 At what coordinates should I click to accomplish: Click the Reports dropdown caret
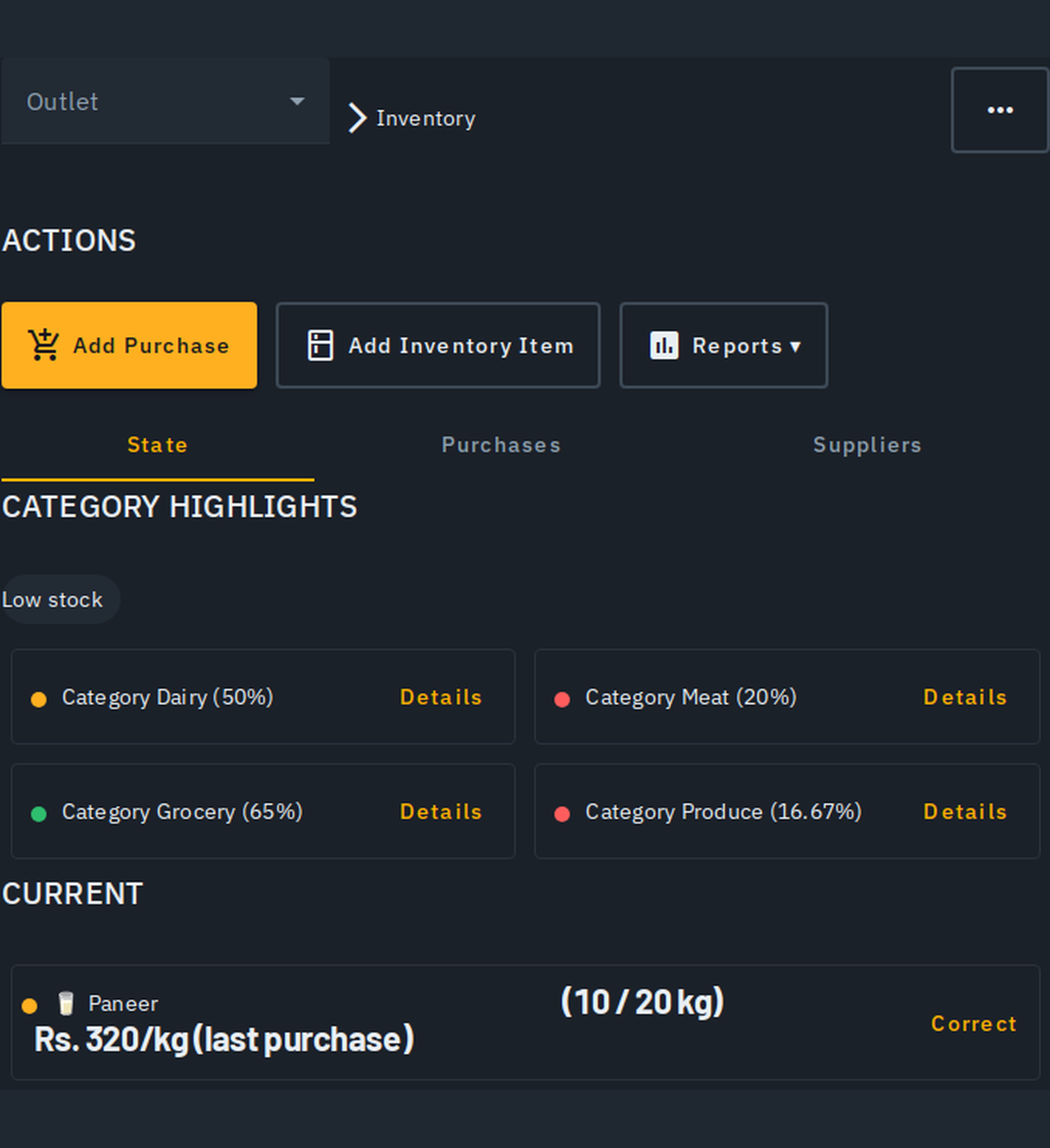click(795, 347)
